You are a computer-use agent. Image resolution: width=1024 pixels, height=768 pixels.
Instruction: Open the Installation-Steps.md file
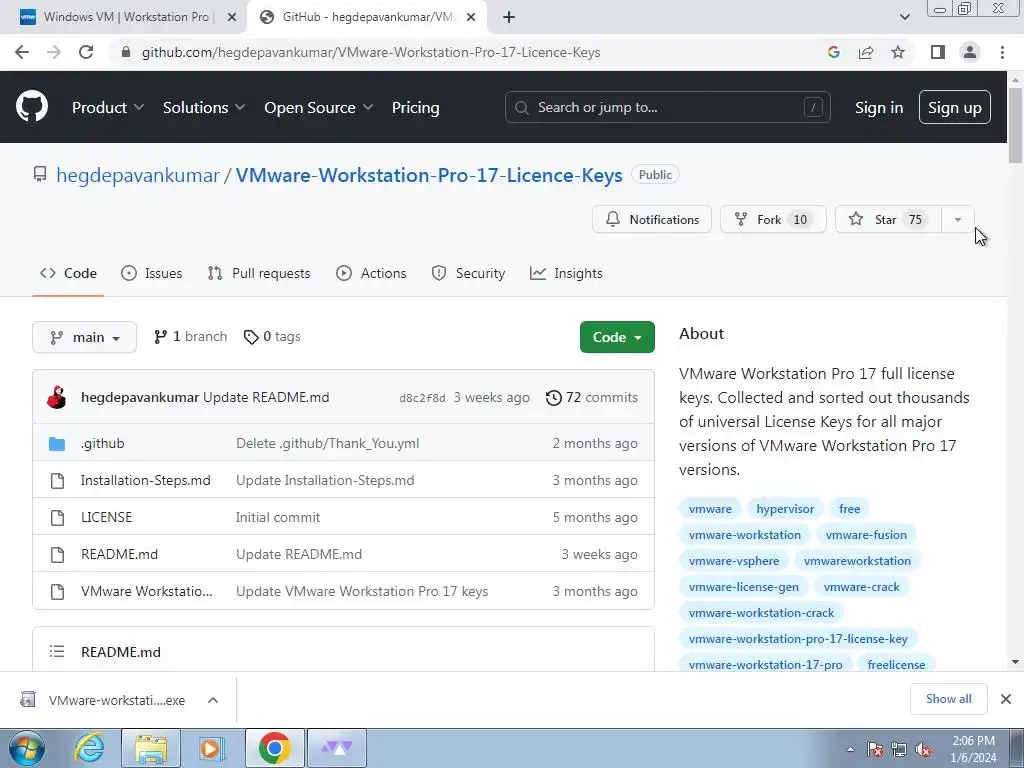point(146,481)
